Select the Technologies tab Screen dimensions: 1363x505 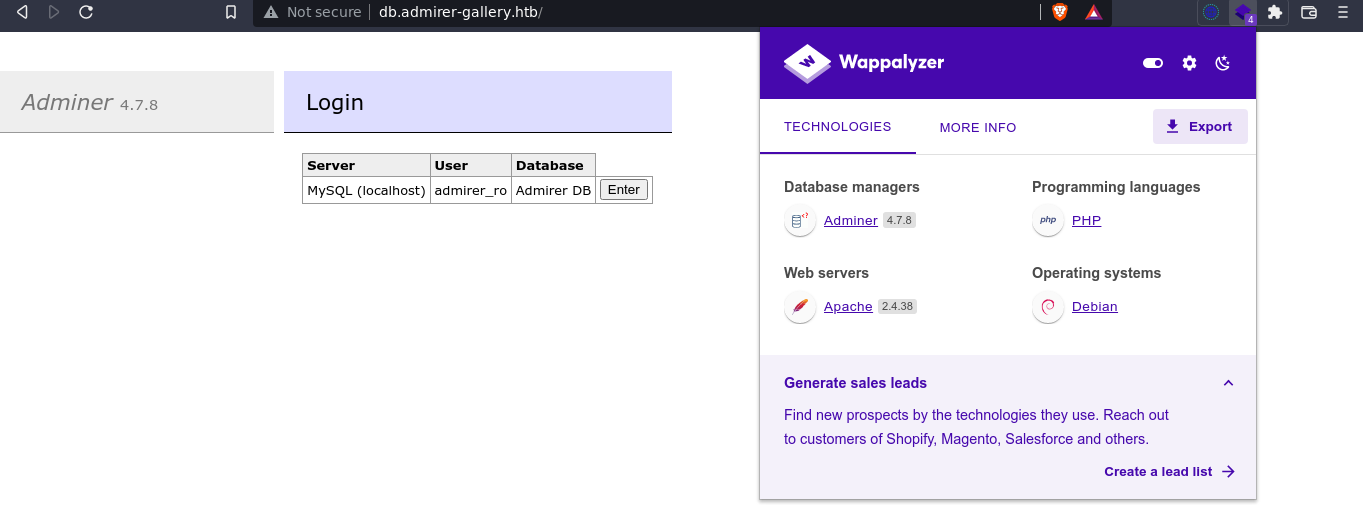837,127
